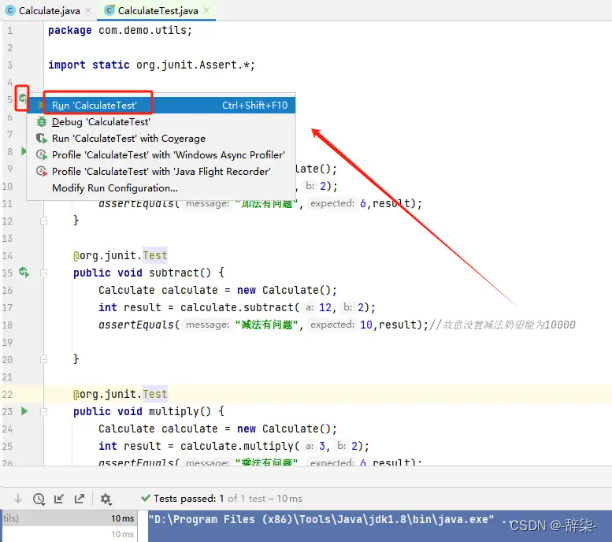
Task: Switch to the CalculateTest.java tab
Action: pos(158,11)
